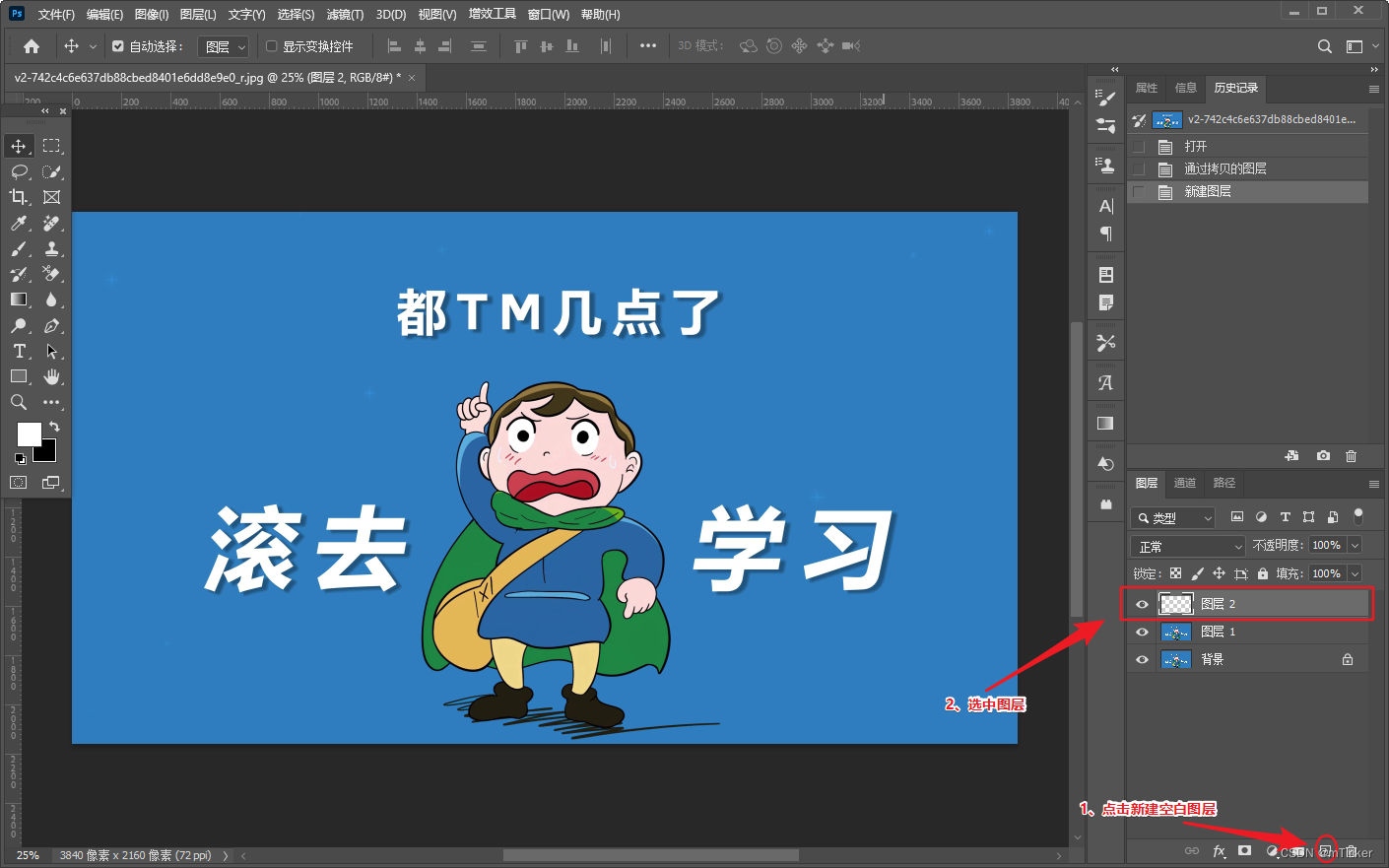Set history brush source for 通过拷贝的图层
Screen dimensions: 1389x868
1139,168
